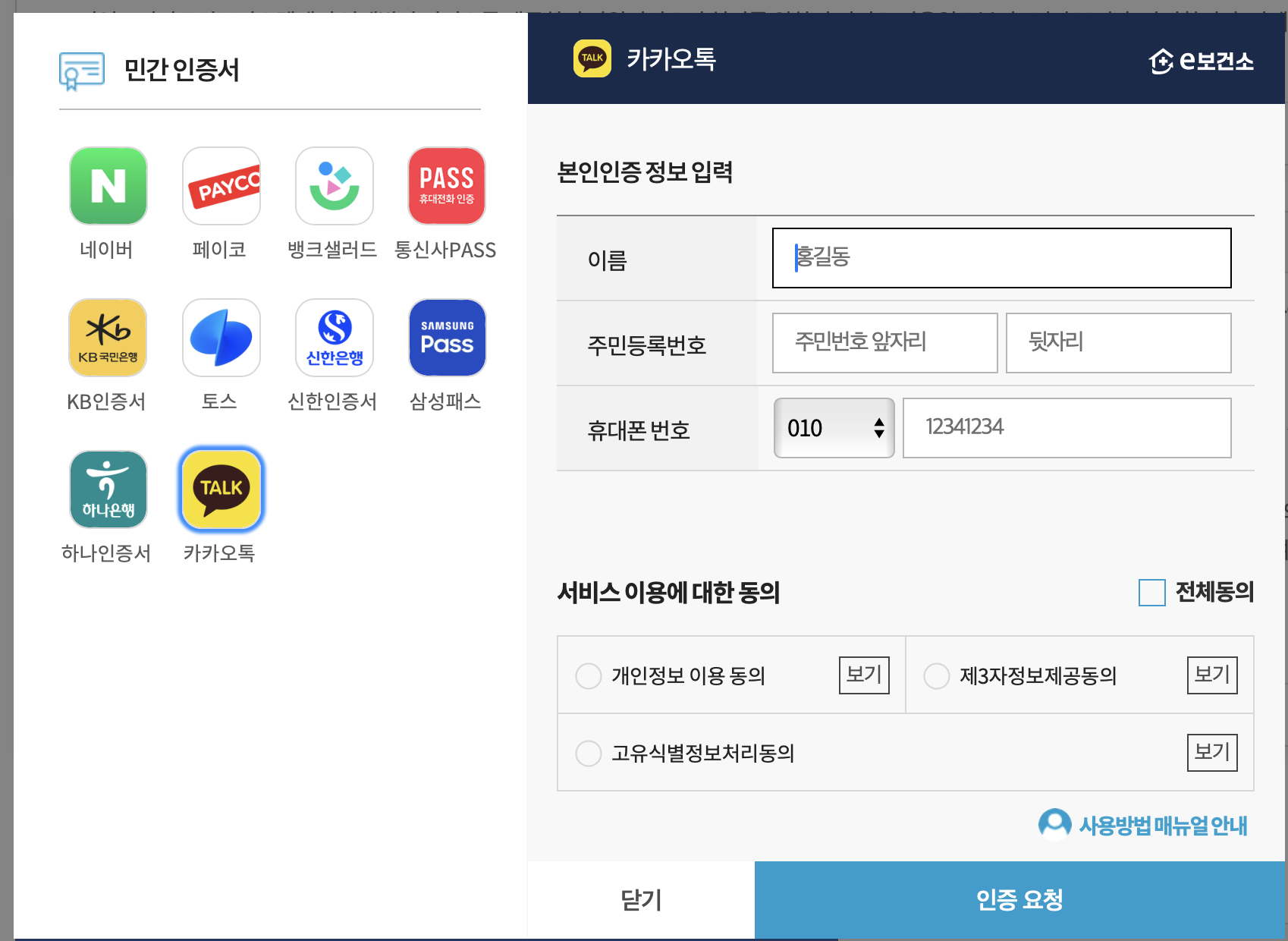The height and width of the screenshot is (941, 1288).
Task: Click the 페이코 label
Action: [x=219, y=250]
